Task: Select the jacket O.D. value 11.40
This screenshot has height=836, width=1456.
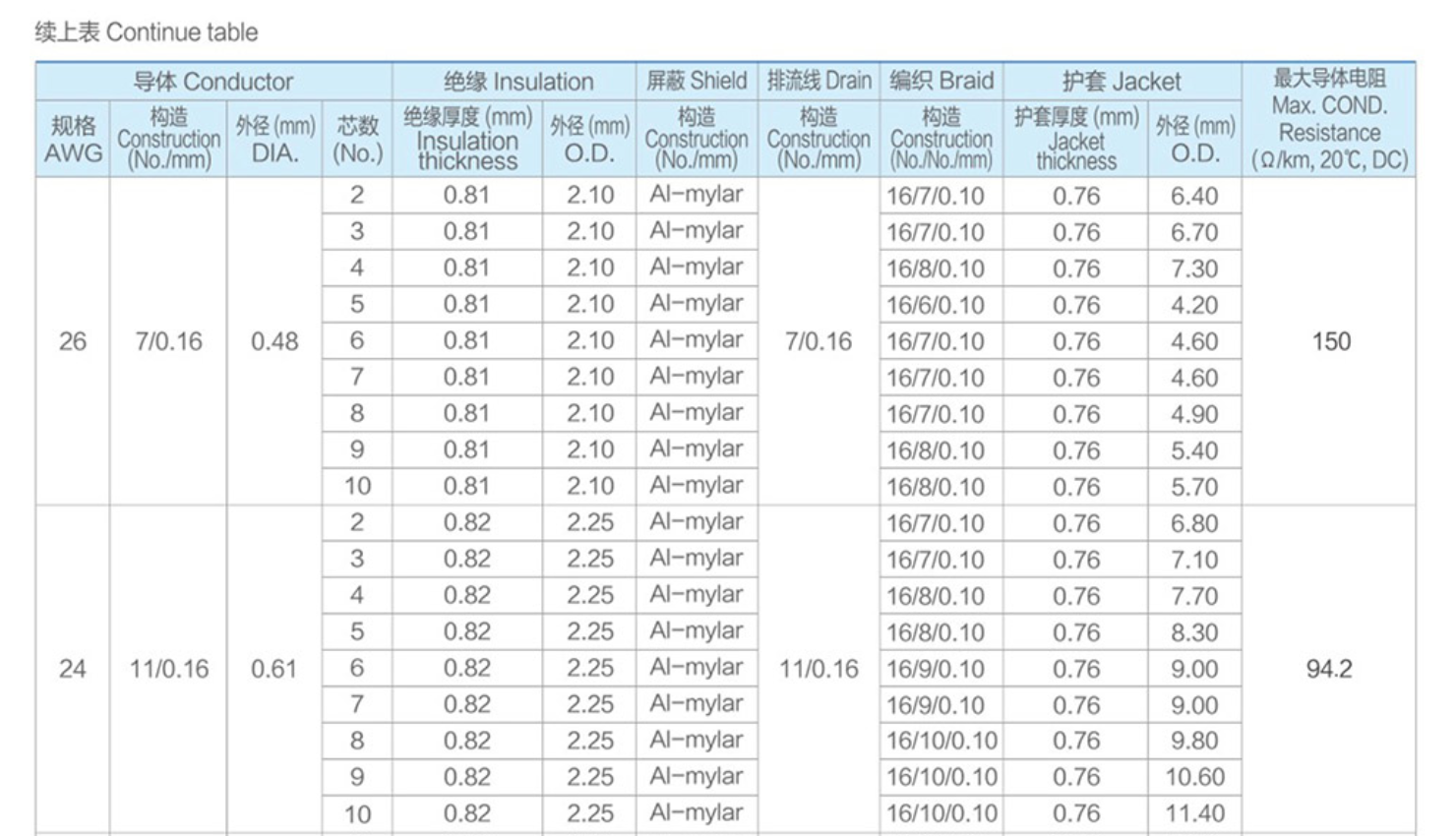Action: click(x=1194, y=813)
